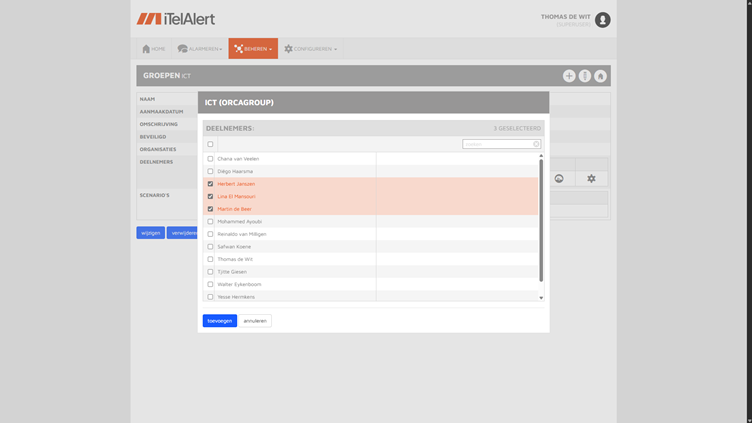Click the Deelnemers label in sidebar
This screenshot has height=423, width=752.
[x=156, y=162]
